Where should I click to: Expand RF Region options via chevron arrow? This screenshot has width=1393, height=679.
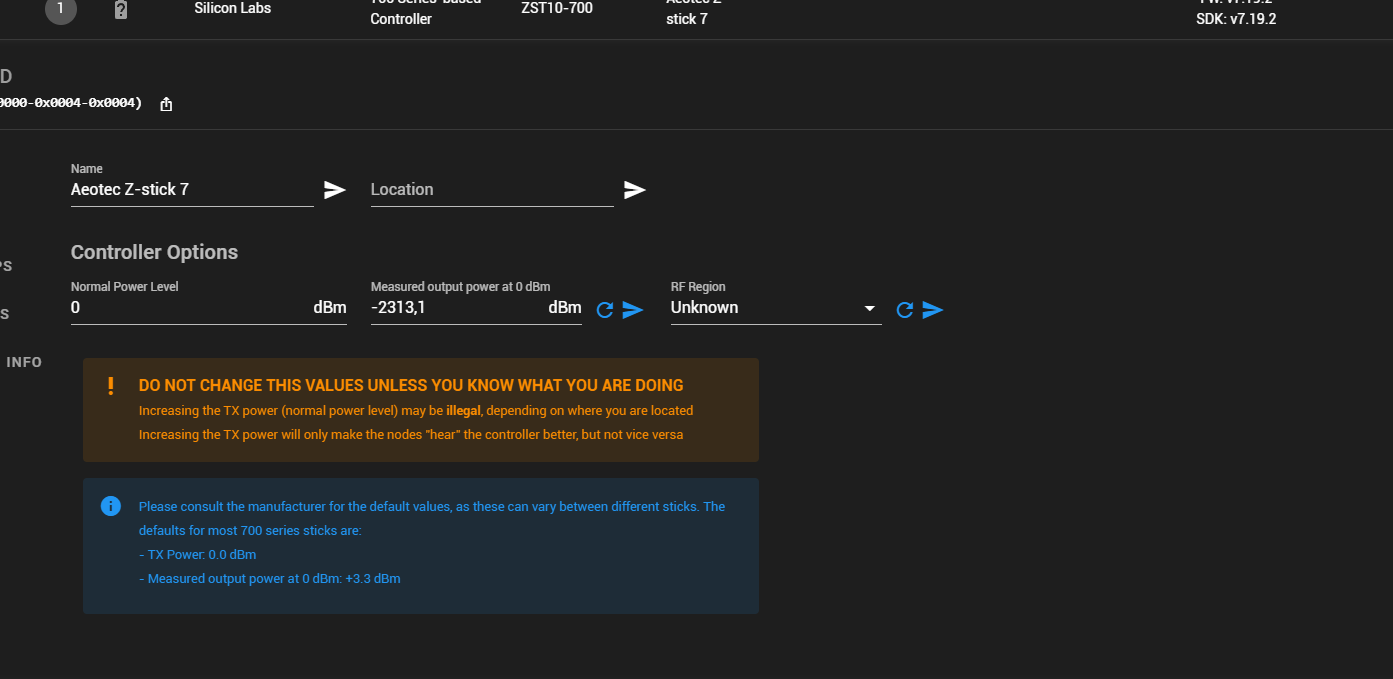pos(869,309)
